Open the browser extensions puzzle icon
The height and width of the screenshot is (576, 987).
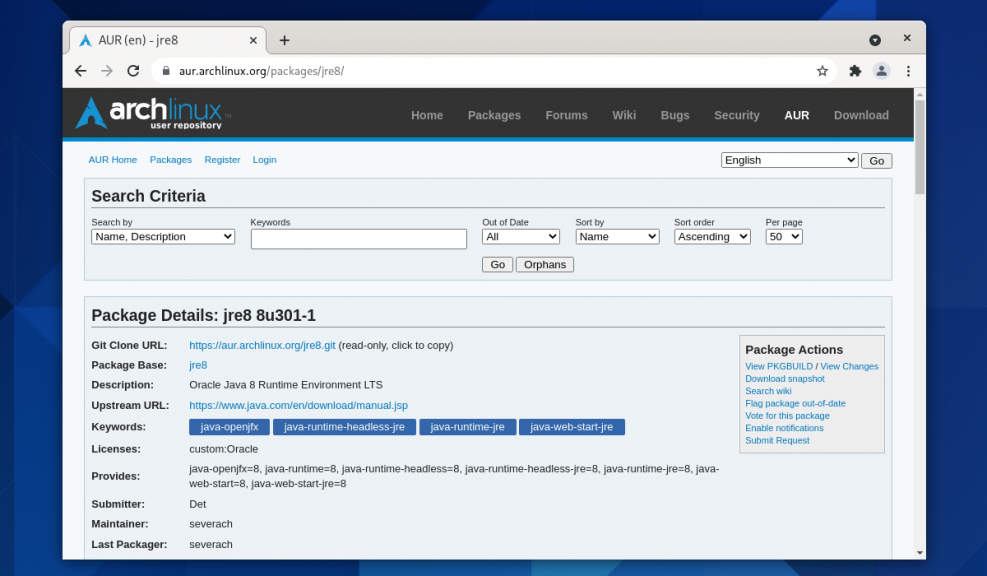click(855, 71)
